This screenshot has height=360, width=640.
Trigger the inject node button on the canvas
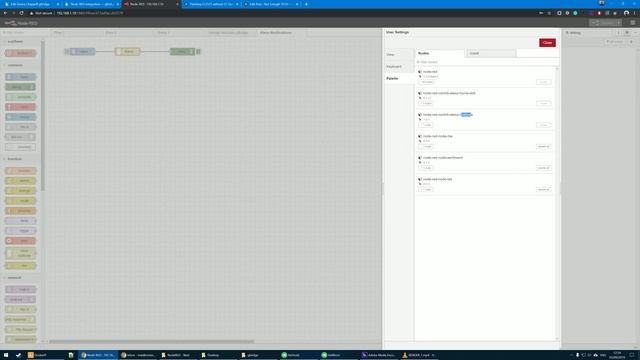67,51
